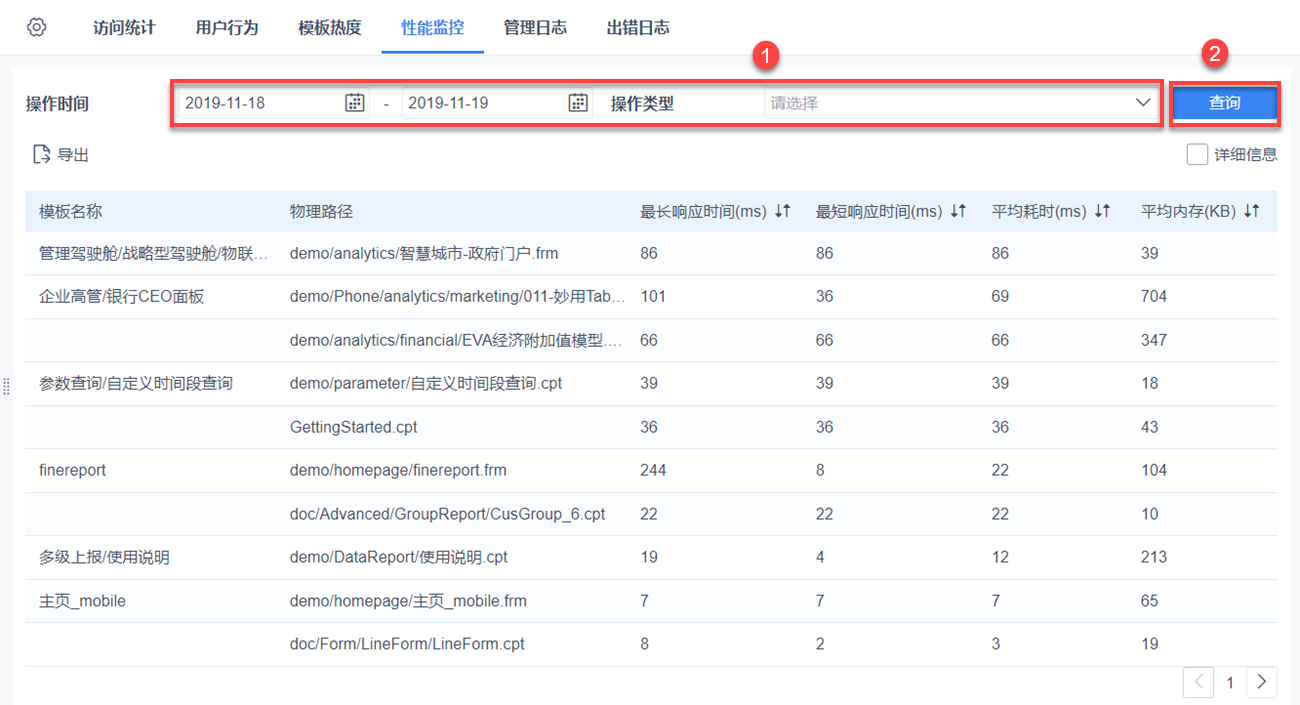Screen dimensions: 1300x705
Task: Click 参数查询/自定义时间段查询 template cell
Action: (x=136, y=383)
